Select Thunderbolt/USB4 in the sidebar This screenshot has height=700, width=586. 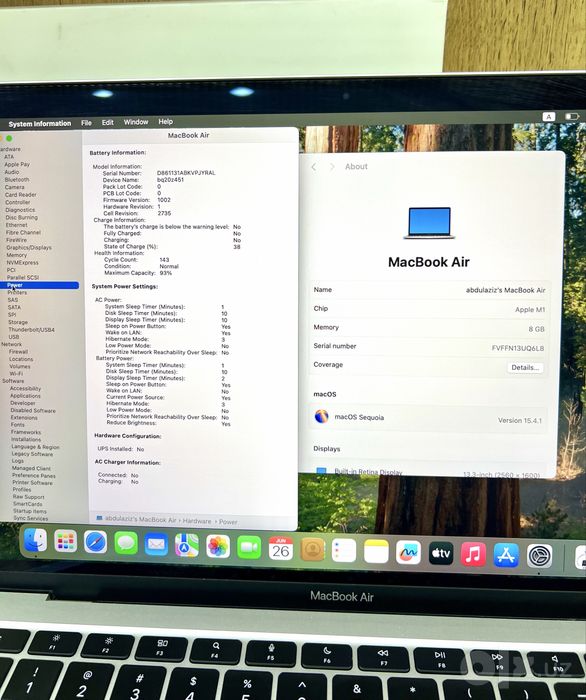[31, 329]
